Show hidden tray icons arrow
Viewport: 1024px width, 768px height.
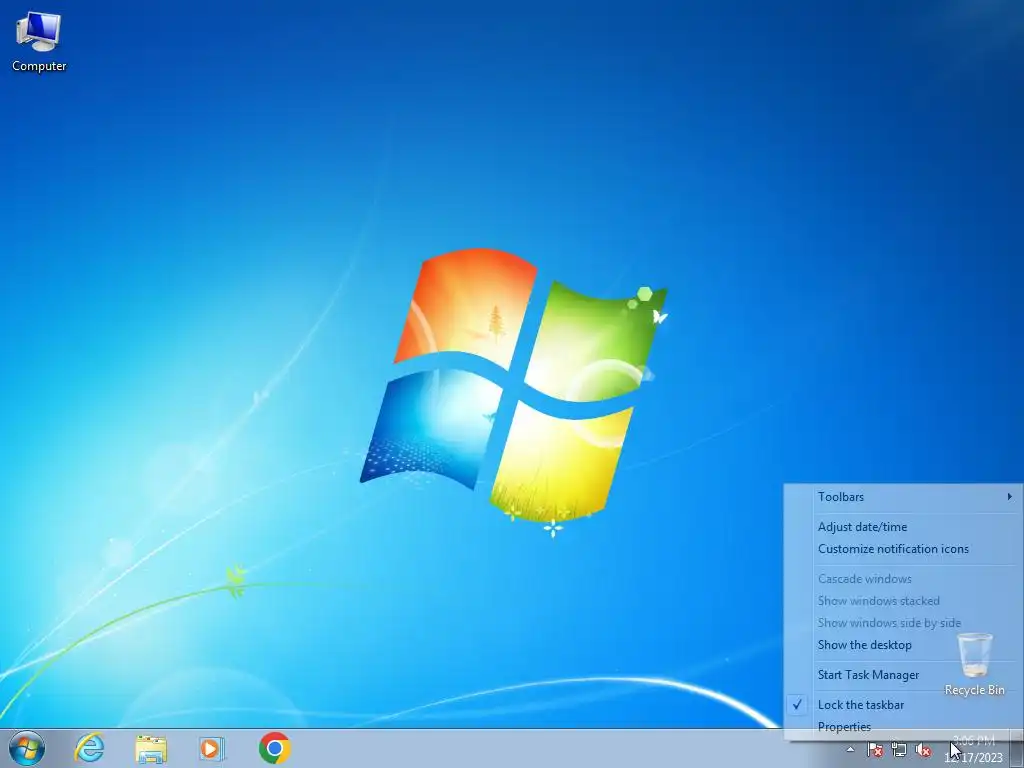850,749
